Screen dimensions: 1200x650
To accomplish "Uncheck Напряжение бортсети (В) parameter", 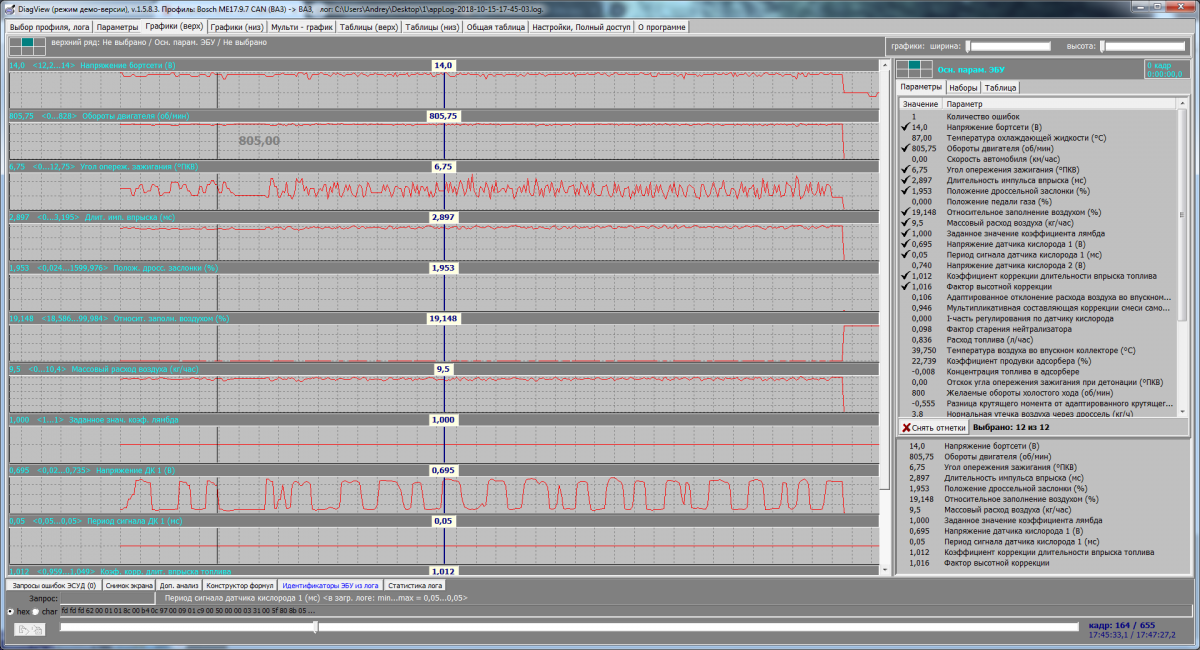I will [x=905, y=128].
